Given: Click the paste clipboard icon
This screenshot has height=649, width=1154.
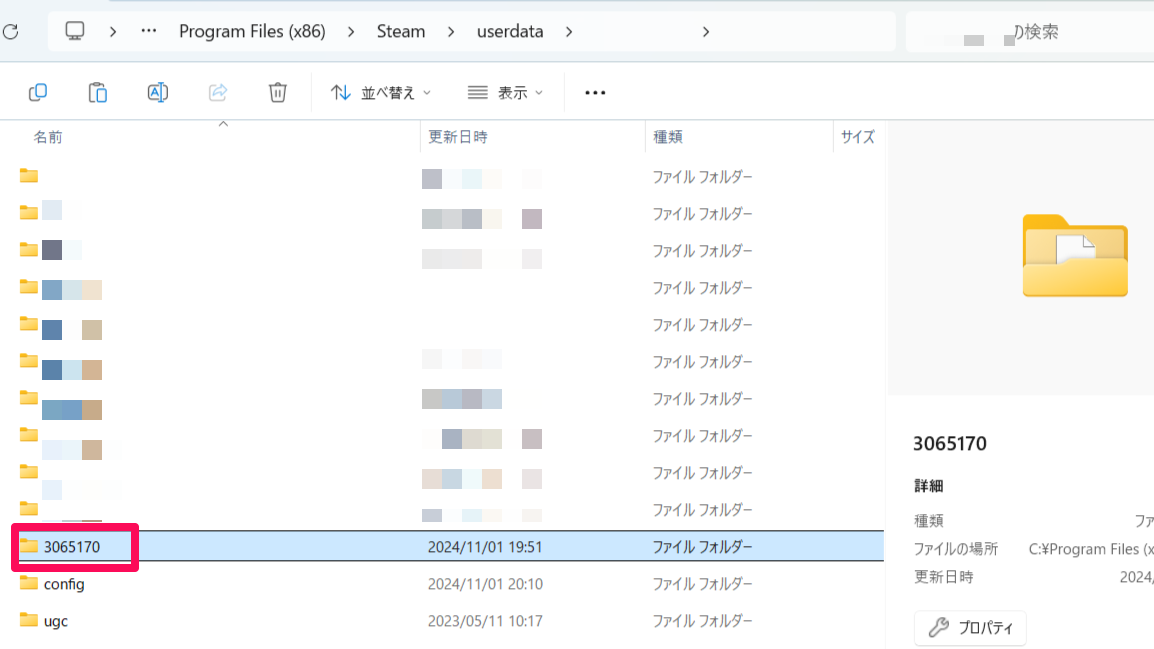Looking at the screenshot, I should pos(98,92).
